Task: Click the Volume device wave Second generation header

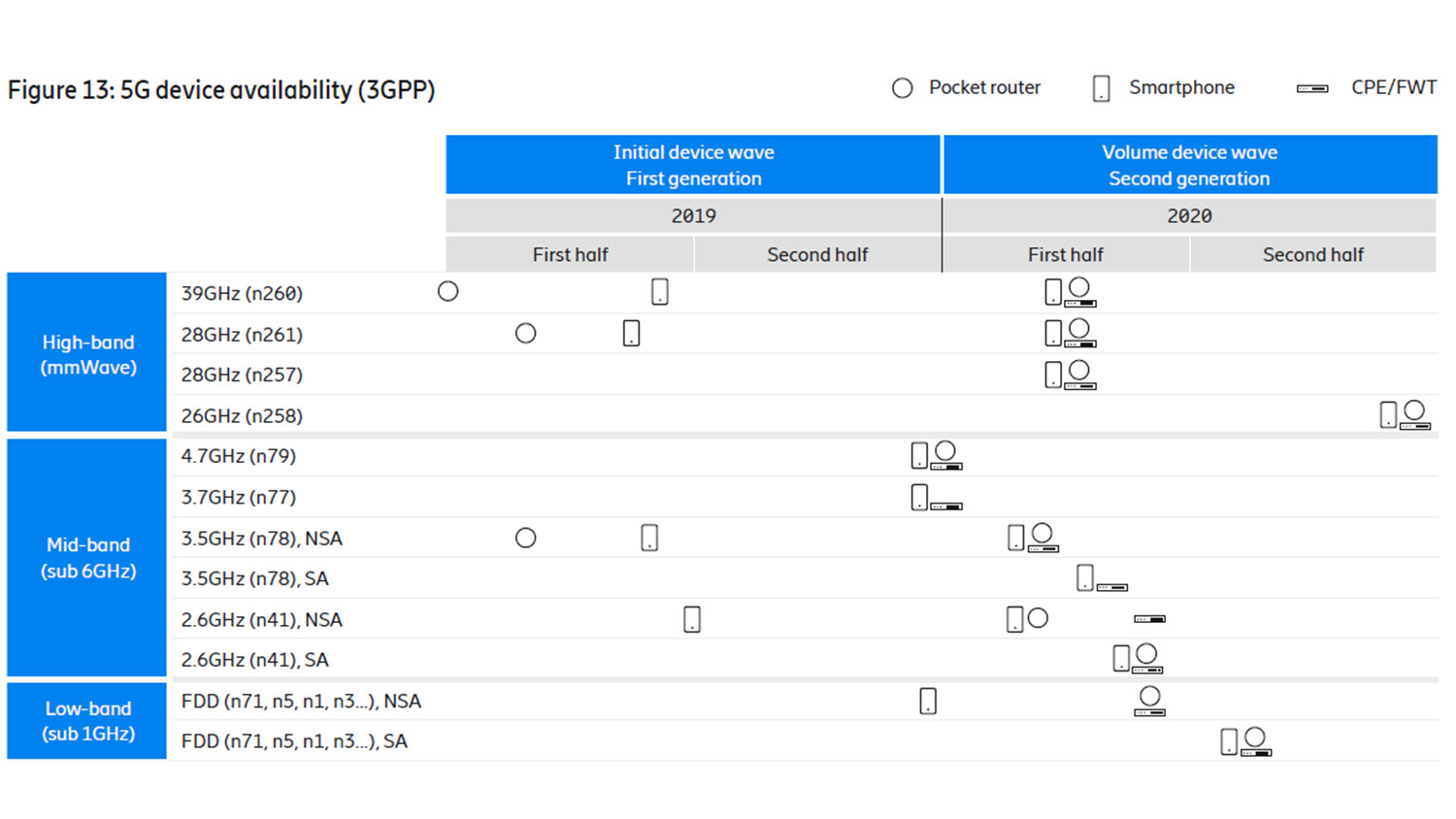Action: [1190, 165]
